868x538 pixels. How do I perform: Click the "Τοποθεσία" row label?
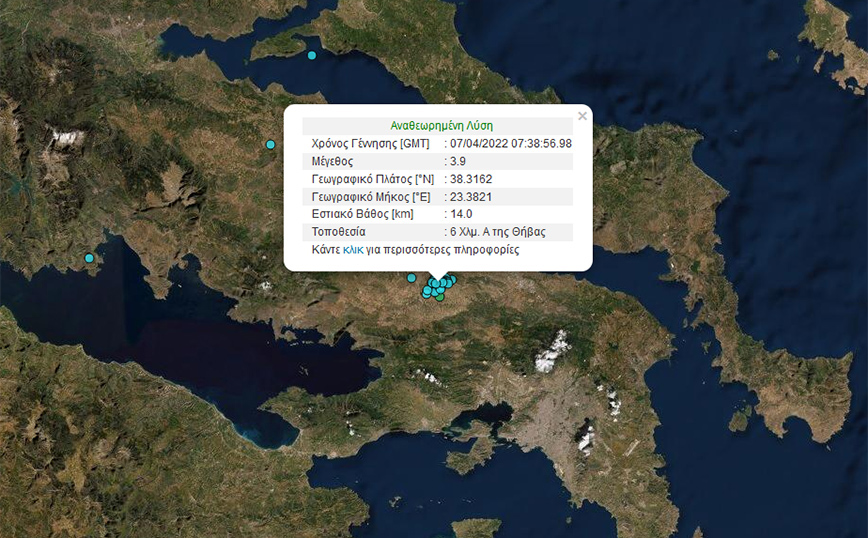(x=339, y=232)
